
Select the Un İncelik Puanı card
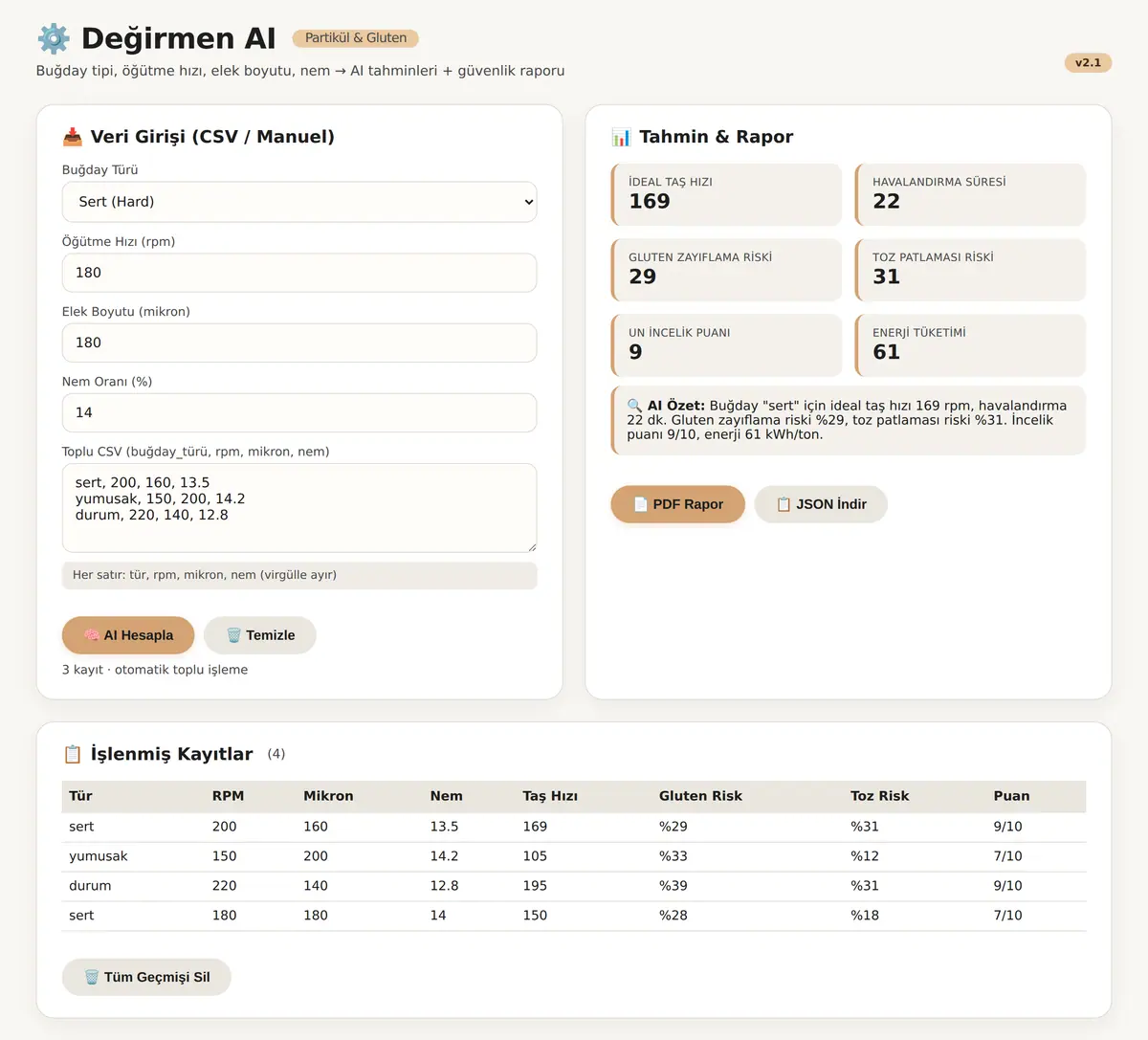point(727,345)
